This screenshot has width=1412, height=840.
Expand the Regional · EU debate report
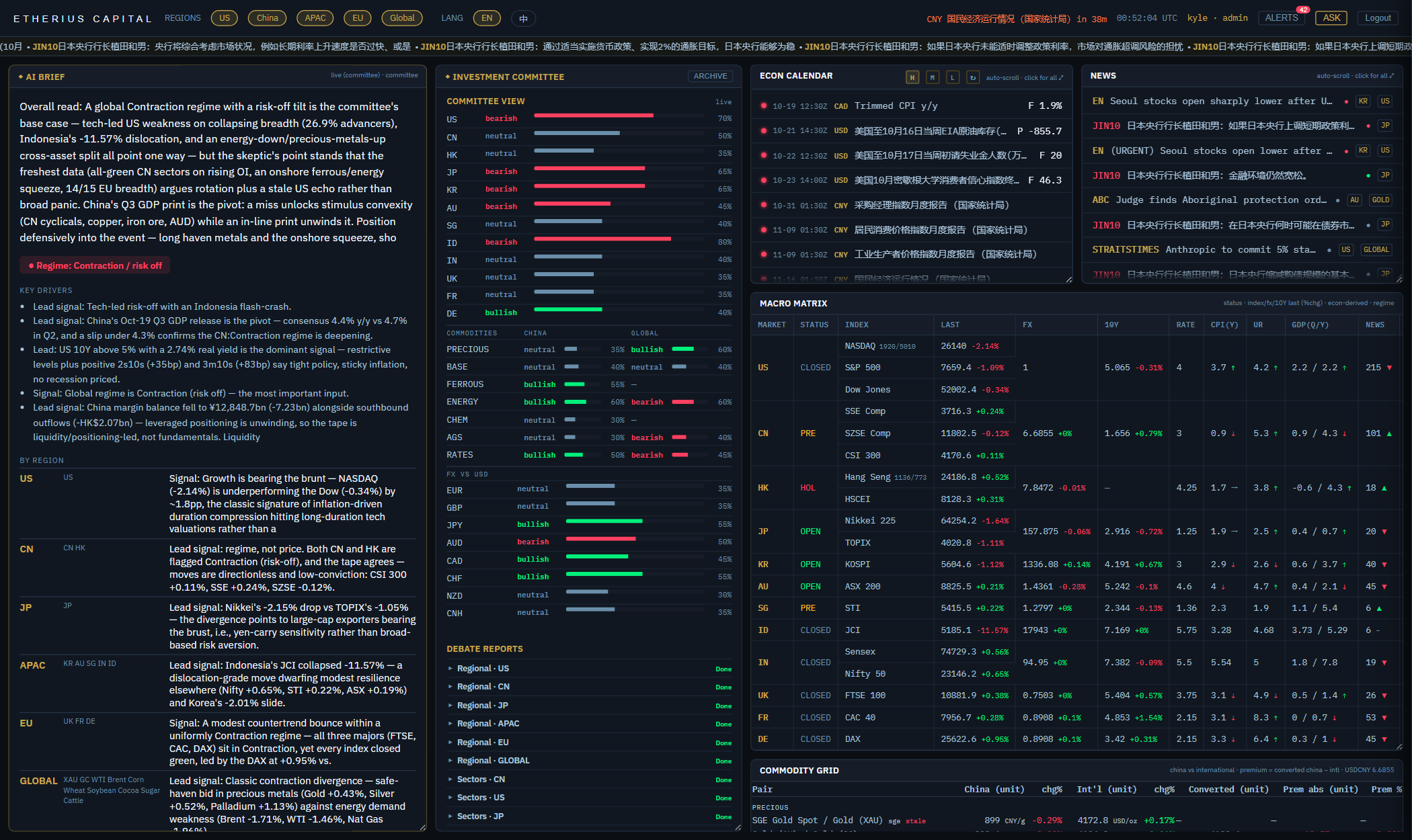[590, 743]
